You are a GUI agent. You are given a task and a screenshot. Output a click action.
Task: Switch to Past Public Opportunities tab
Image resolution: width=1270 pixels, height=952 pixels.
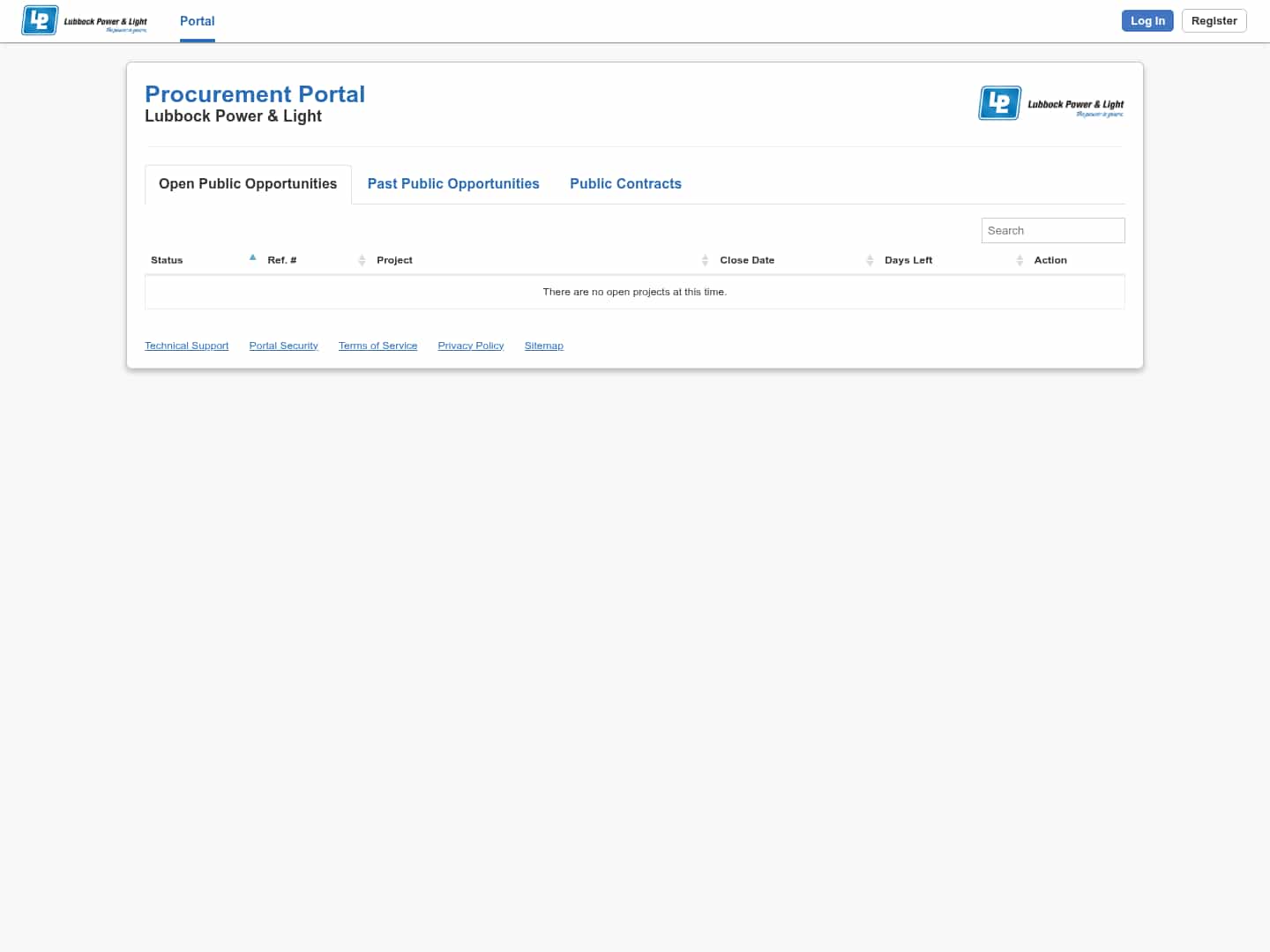[453, 183]
